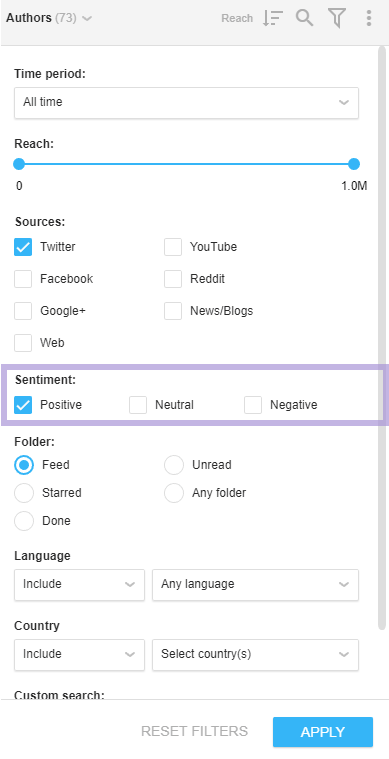Select the Done folder radio button

click(x=24, y=521)
